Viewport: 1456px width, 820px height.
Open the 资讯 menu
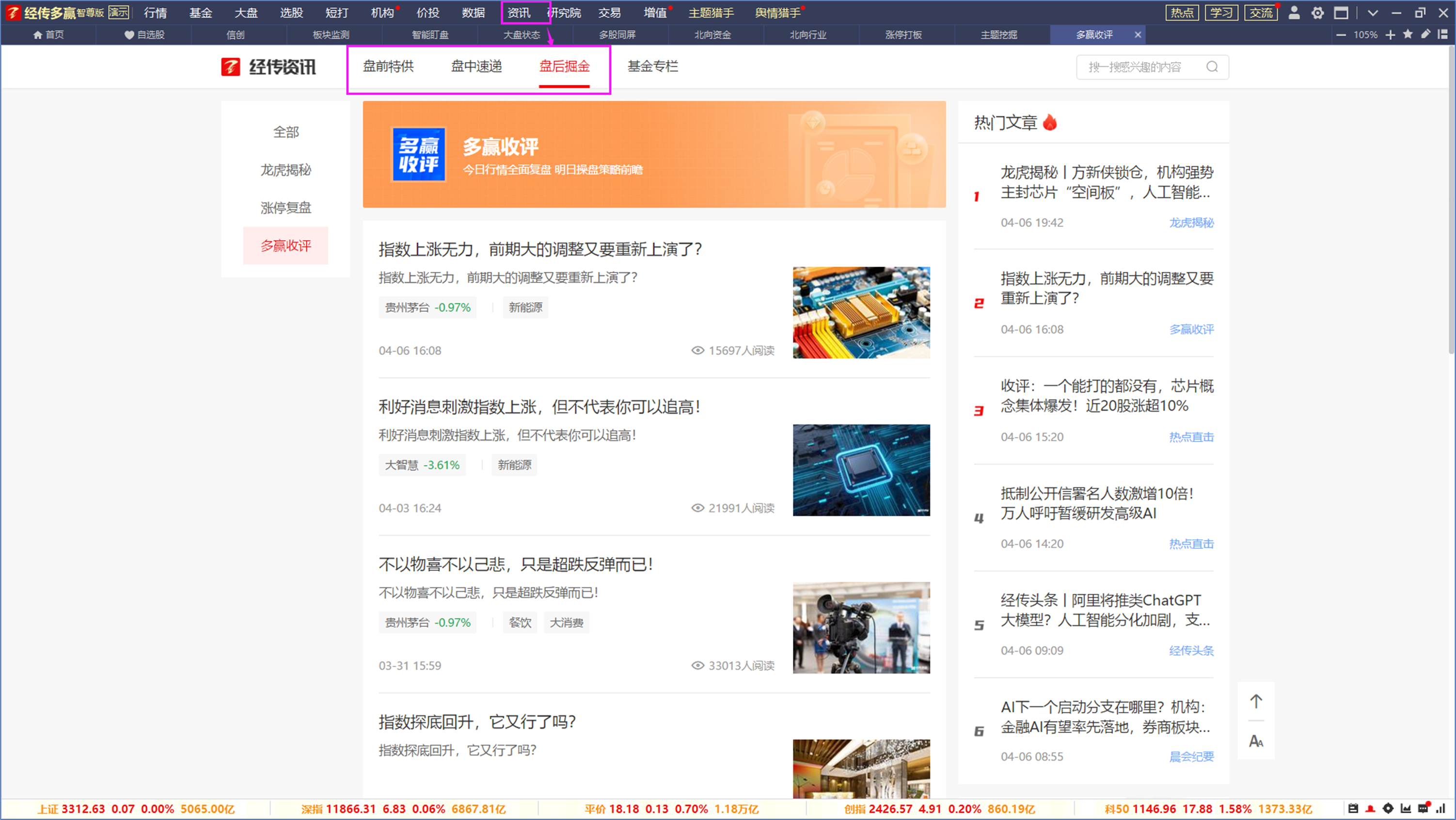[x=519, y=13]
